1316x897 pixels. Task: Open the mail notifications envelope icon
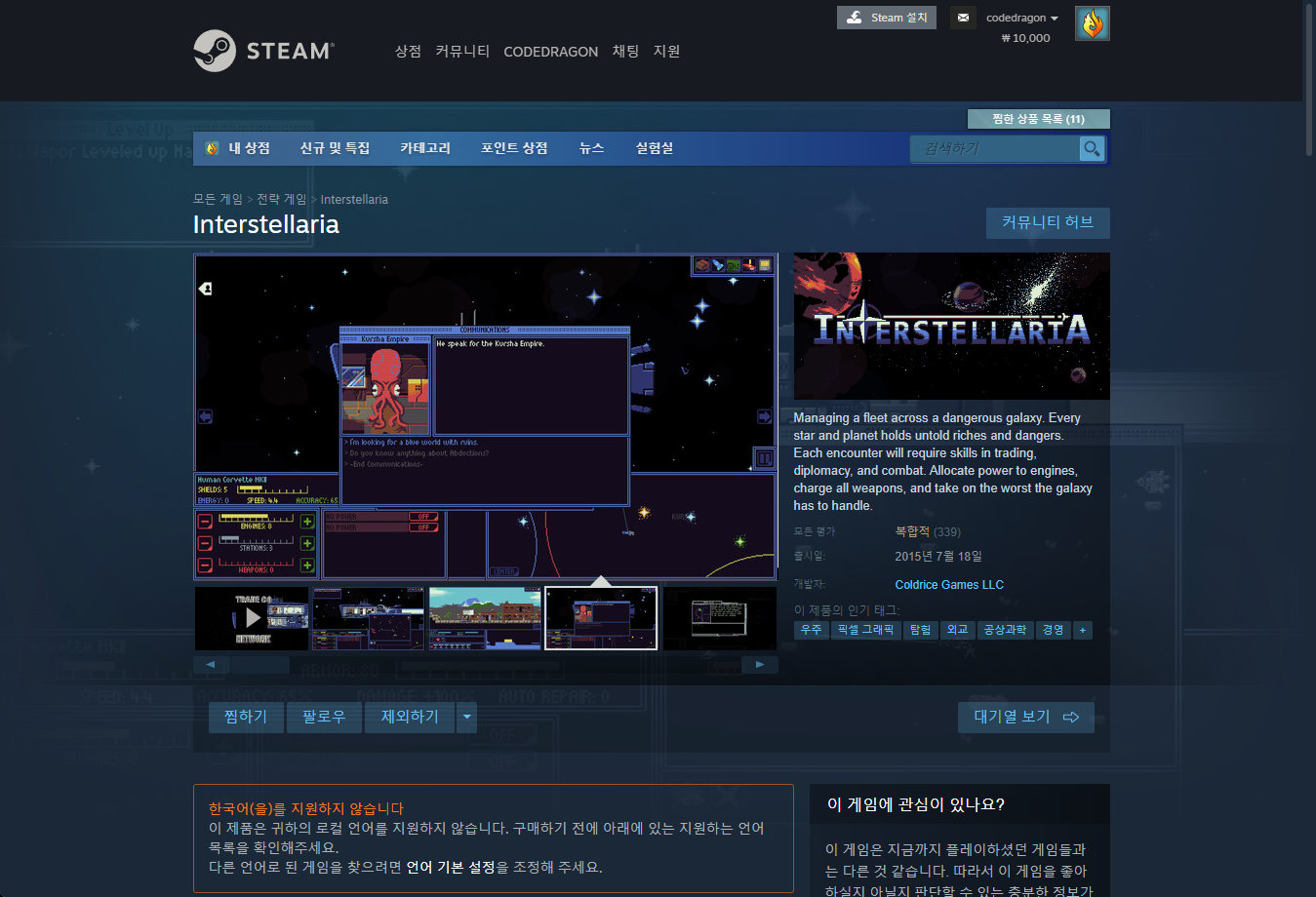point(963,18)
